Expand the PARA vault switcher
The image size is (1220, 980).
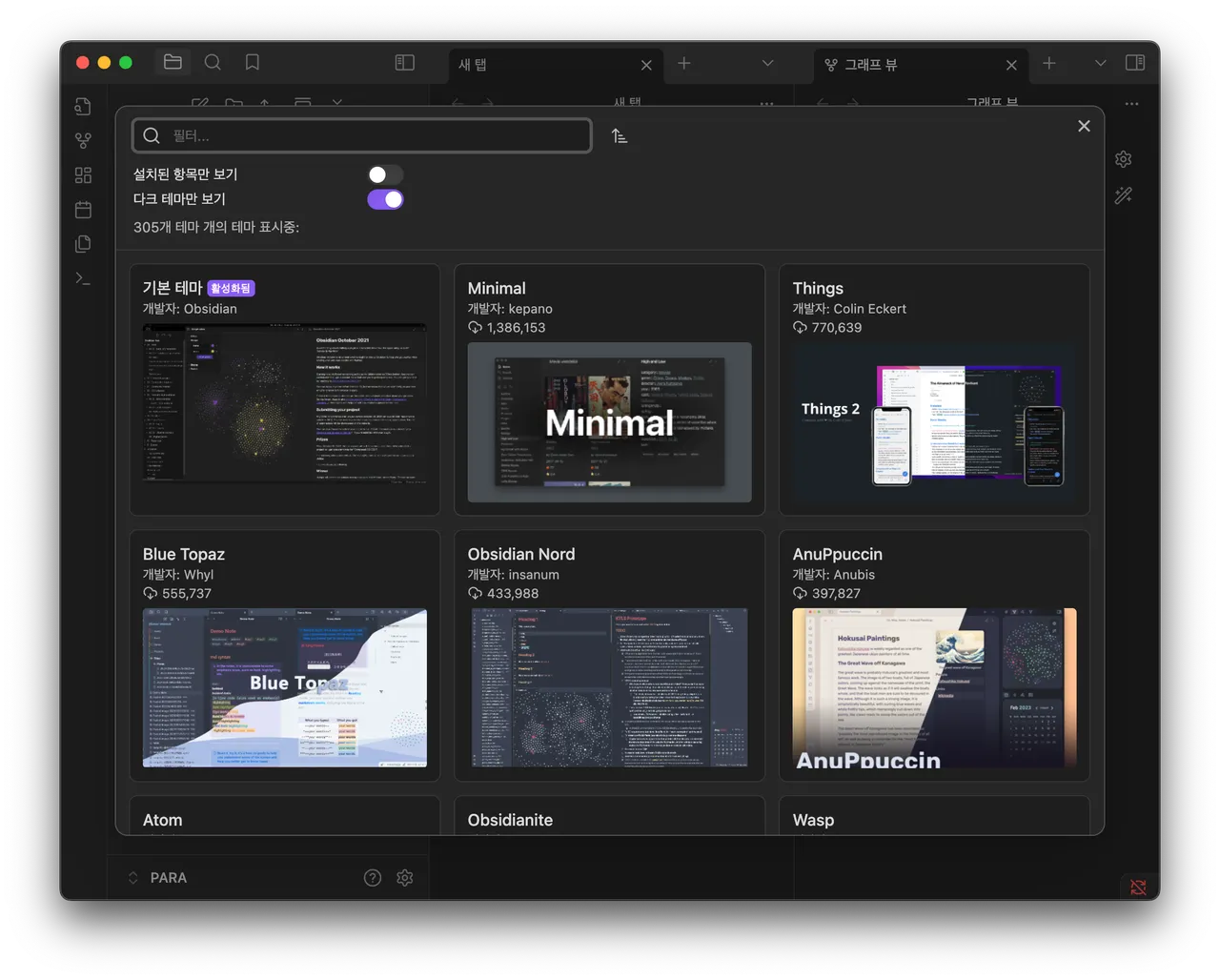[158, 878]
